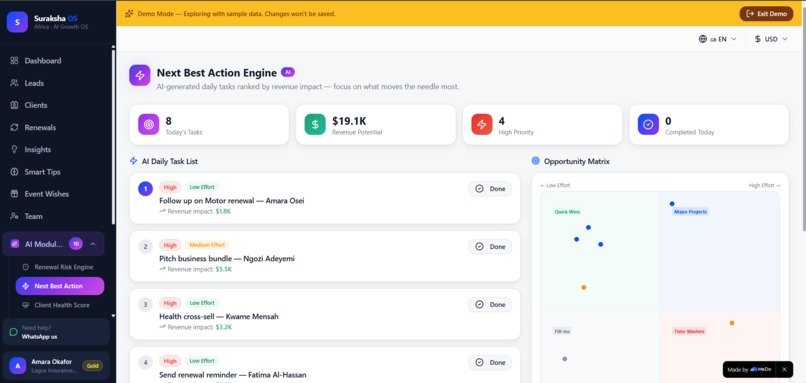This screenshot has width=806, height=383.
Task: Click the WhatsApp help icon
Action: click(x=14, y=332)
